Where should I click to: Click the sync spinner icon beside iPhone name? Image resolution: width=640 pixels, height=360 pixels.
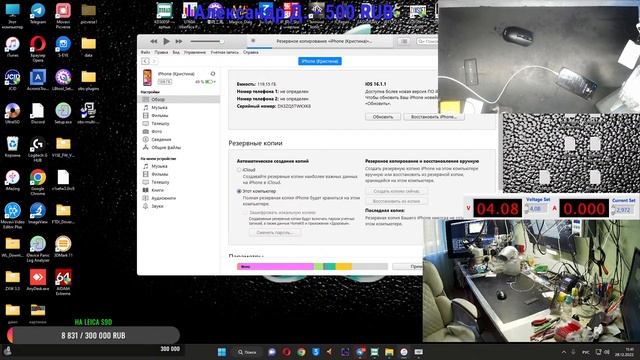click(213, 73)
